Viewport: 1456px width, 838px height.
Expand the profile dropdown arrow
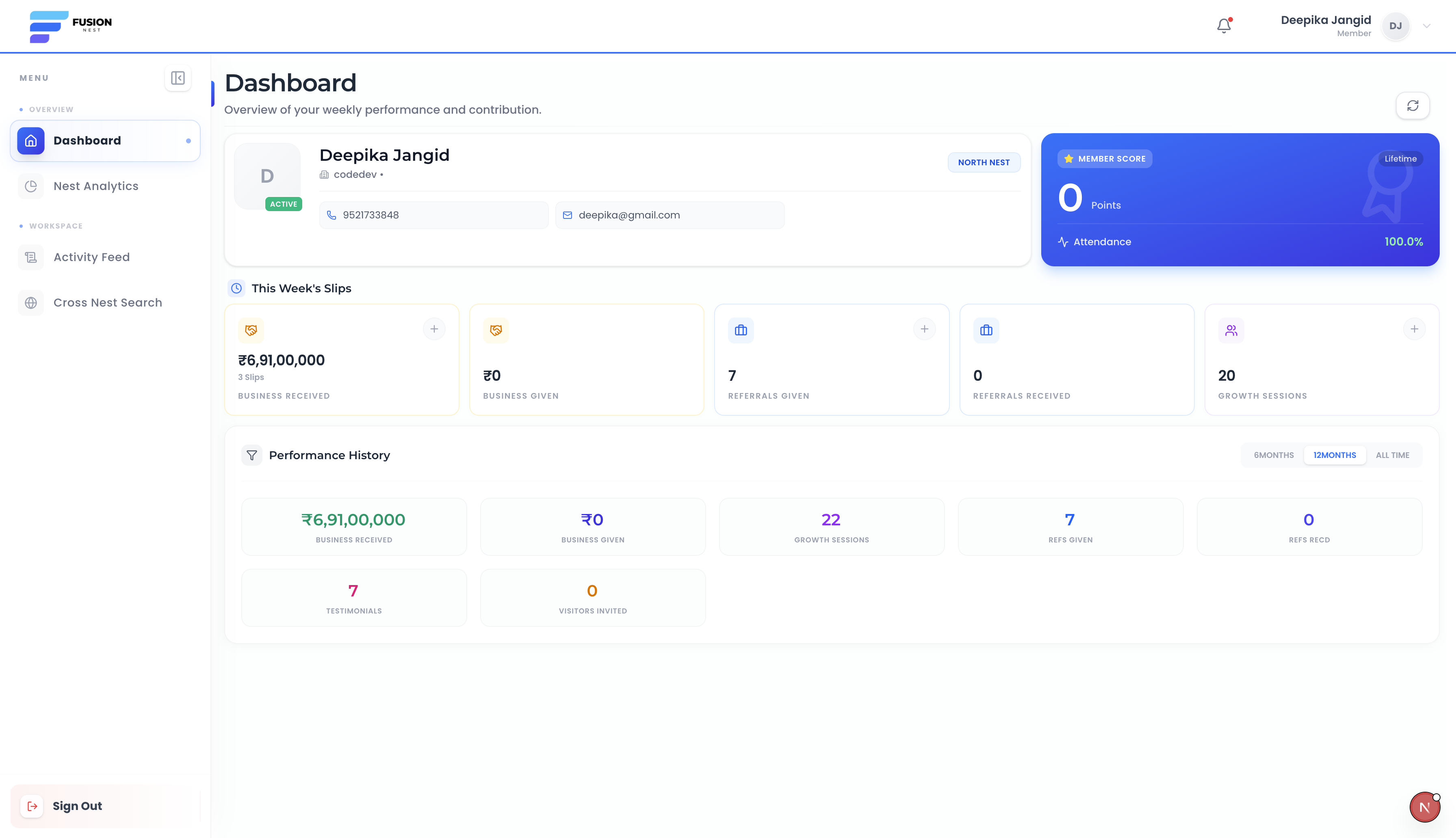pyautogui.click(x=1426, y=26)
